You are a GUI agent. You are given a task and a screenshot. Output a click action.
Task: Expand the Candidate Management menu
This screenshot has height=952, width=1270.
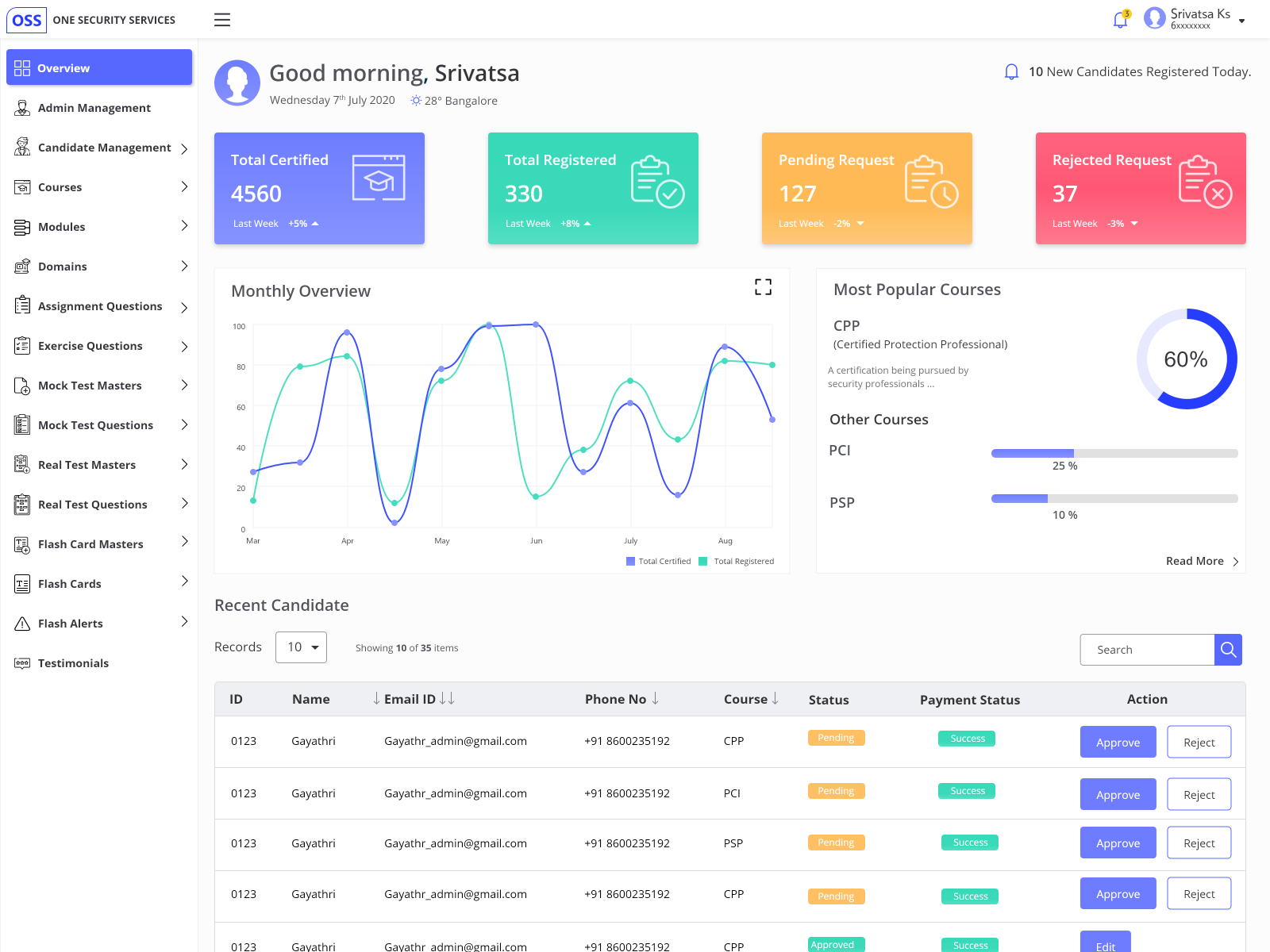(x=184, y=148)
